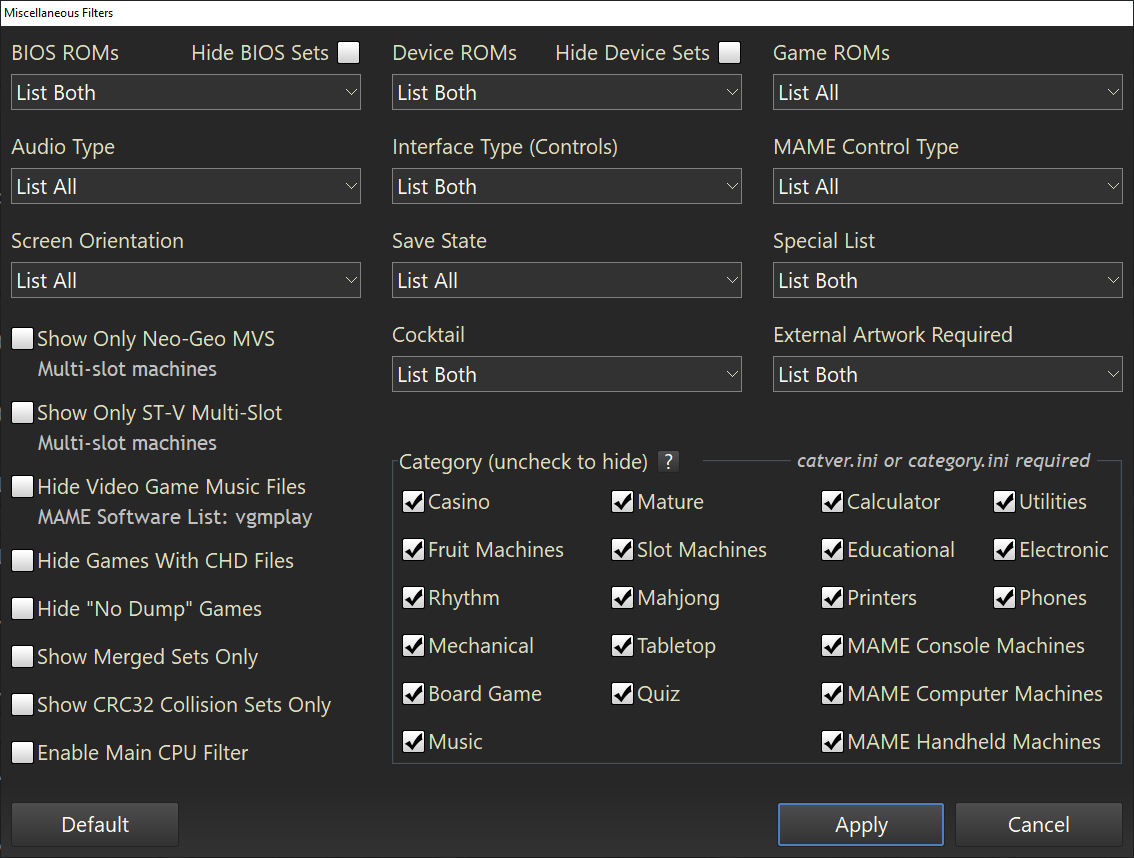Image resolution: width=1134 pixels, height=858 pixels.
Task: Toggle Enable Main CPU Filter
Action: [x=23, y=753]
